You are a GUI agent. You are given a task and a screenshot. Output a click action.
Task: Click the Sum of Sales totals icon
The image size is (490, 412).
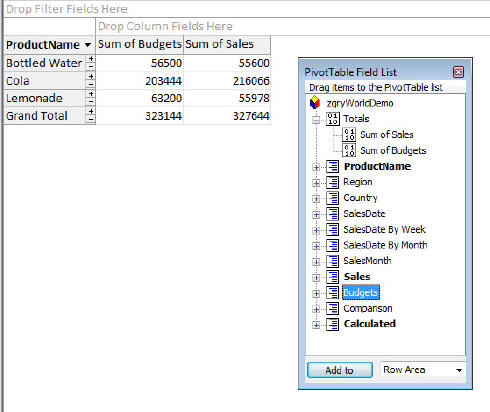[349, 135]
